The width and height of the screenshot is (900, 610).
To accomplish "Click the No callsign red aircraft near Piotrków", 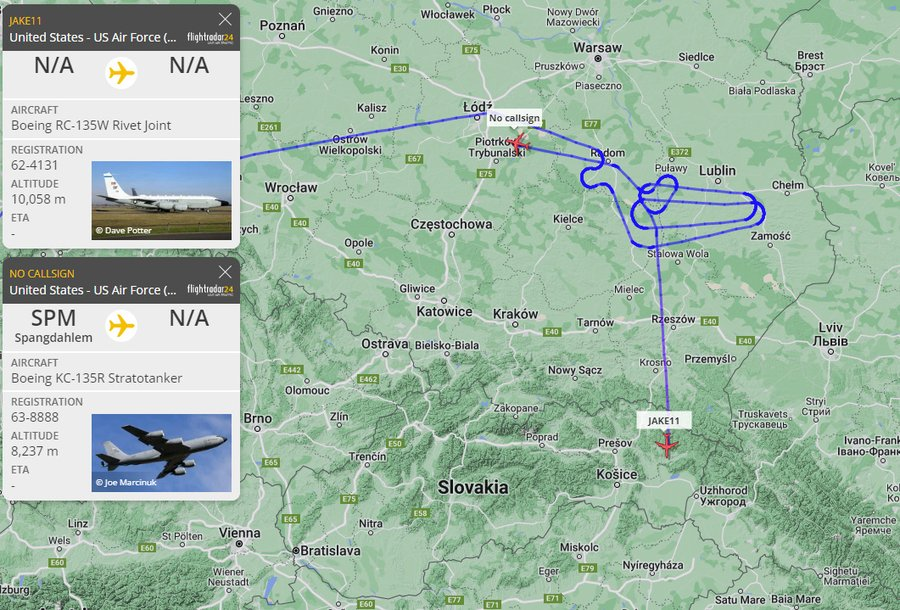I will pyautogui.click(x=518, y=143).
